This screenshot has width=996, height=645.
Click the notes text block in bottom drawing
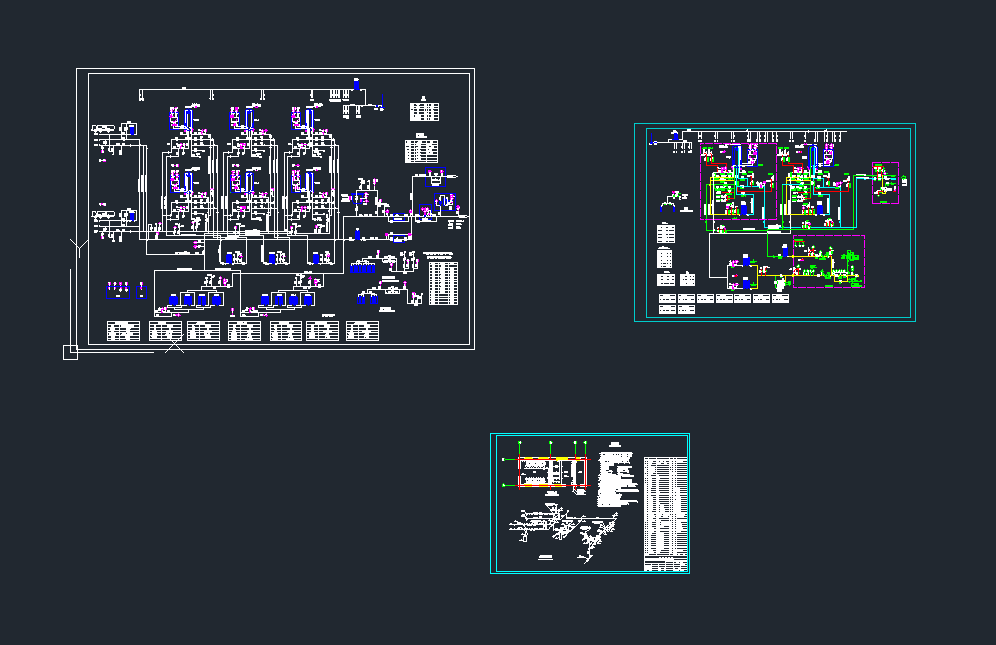[x=617, y=476]
